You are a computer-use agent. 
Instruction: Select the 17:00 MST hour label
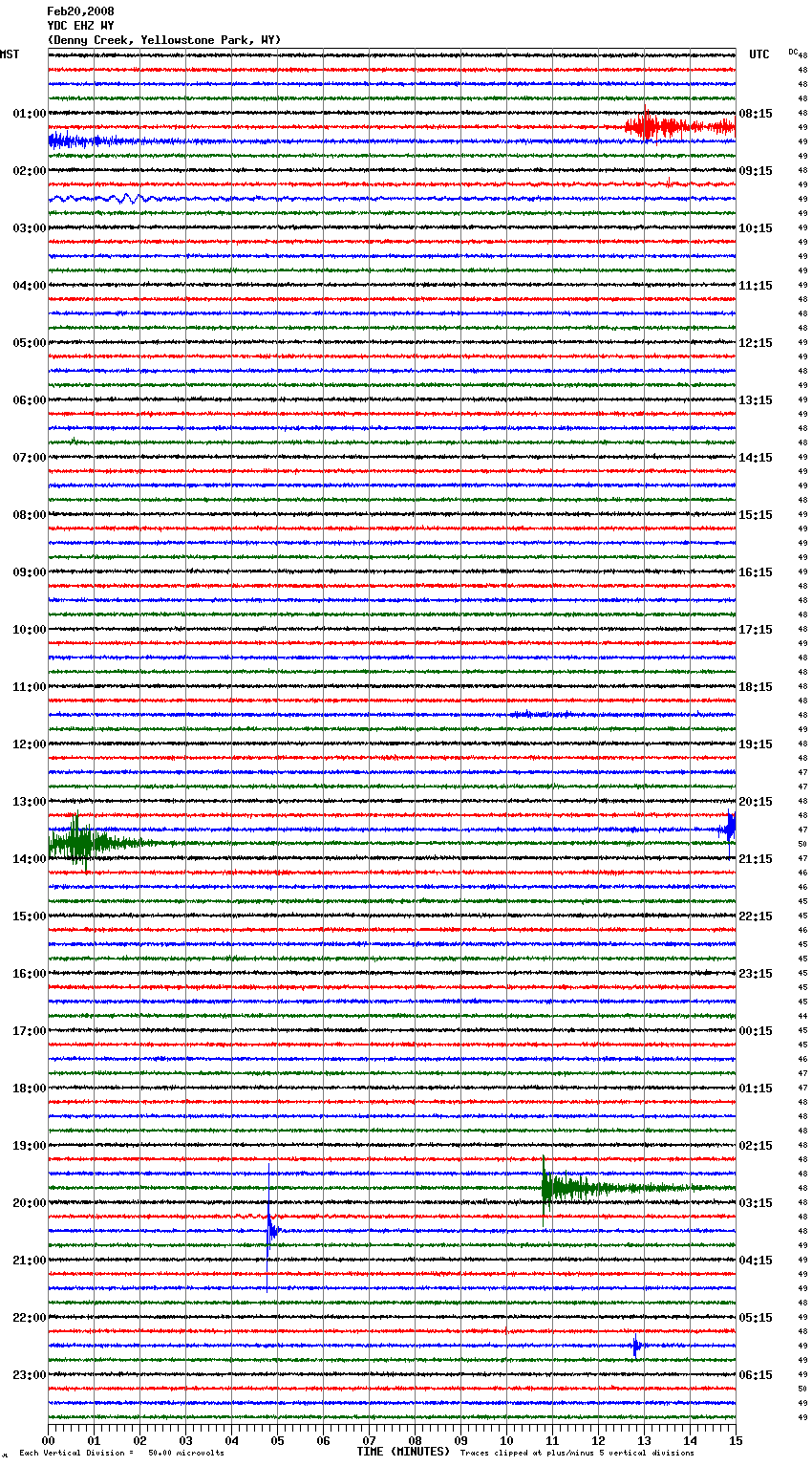tap(30, 1031)
